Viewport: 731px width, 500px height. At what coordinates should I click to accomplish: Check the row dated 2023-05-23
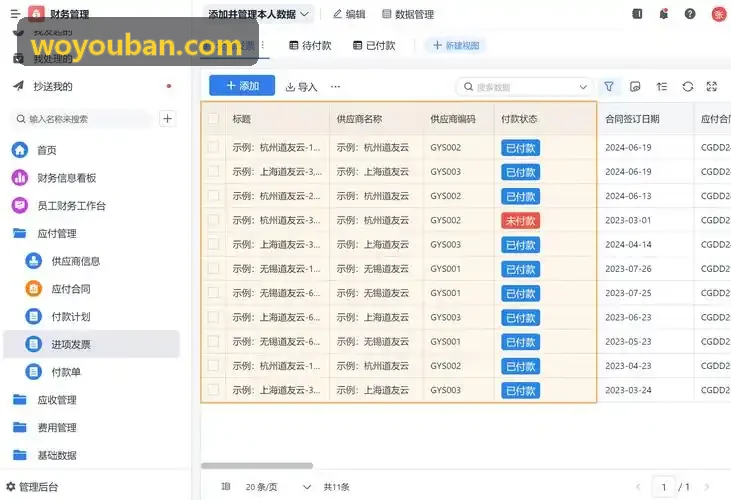point(213,342)
